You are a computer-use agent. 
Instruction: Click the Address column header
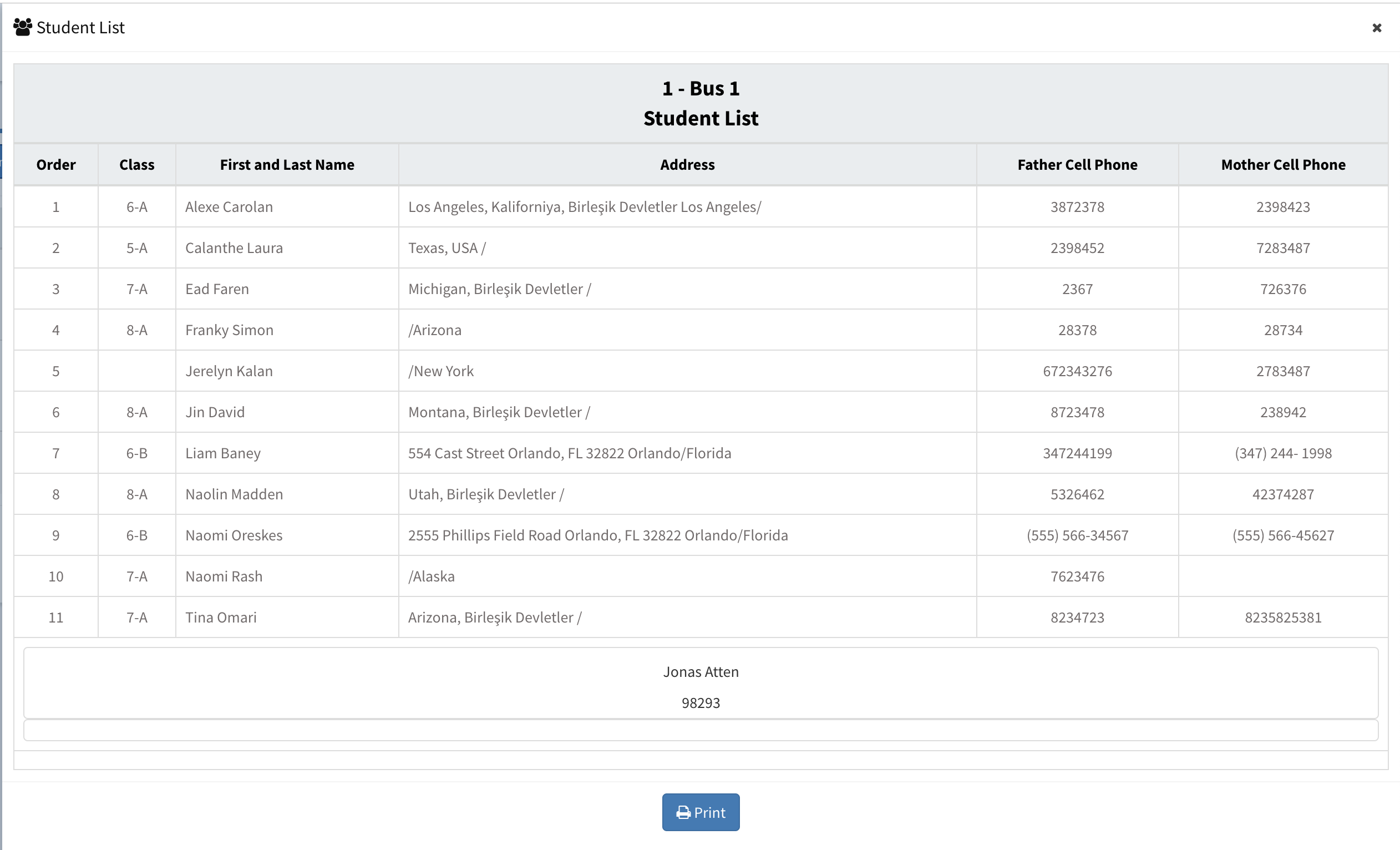click(x=687, y=165)
